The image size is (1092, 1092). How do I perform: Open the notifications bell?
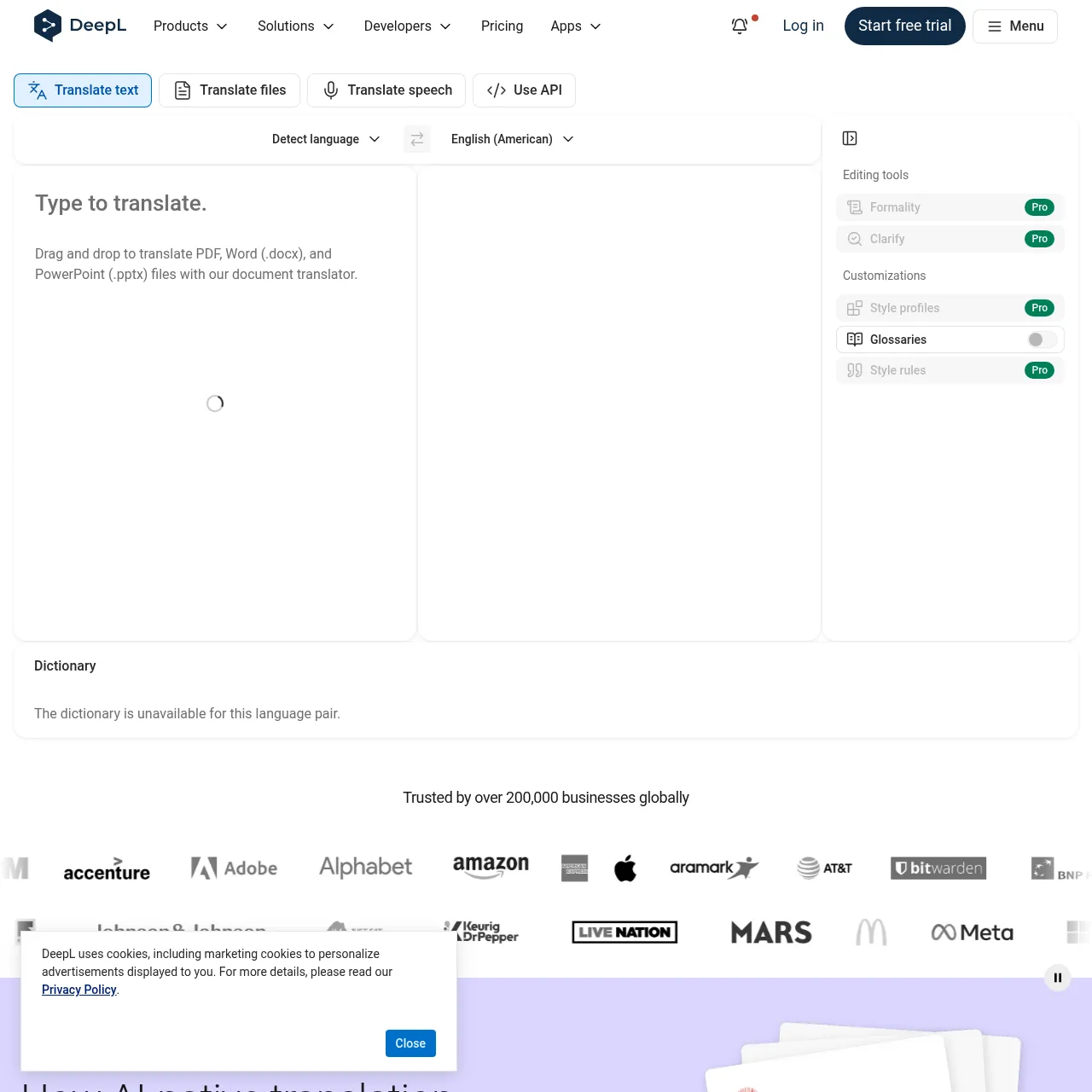[740, 26]
